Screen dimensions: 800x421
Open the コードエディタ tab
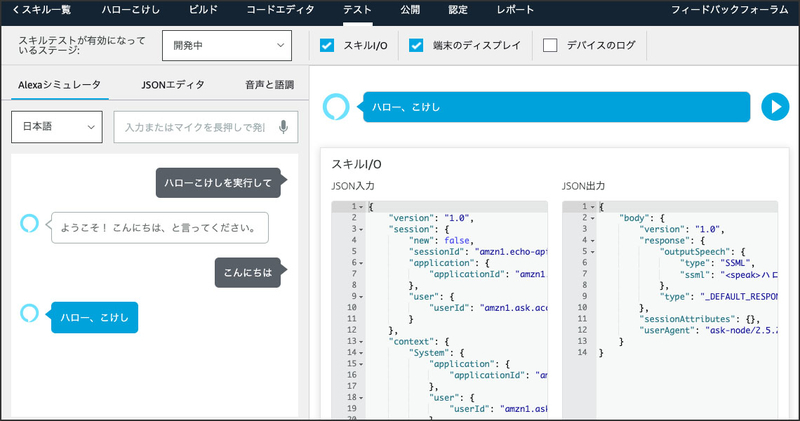click(x=280, y=10)
